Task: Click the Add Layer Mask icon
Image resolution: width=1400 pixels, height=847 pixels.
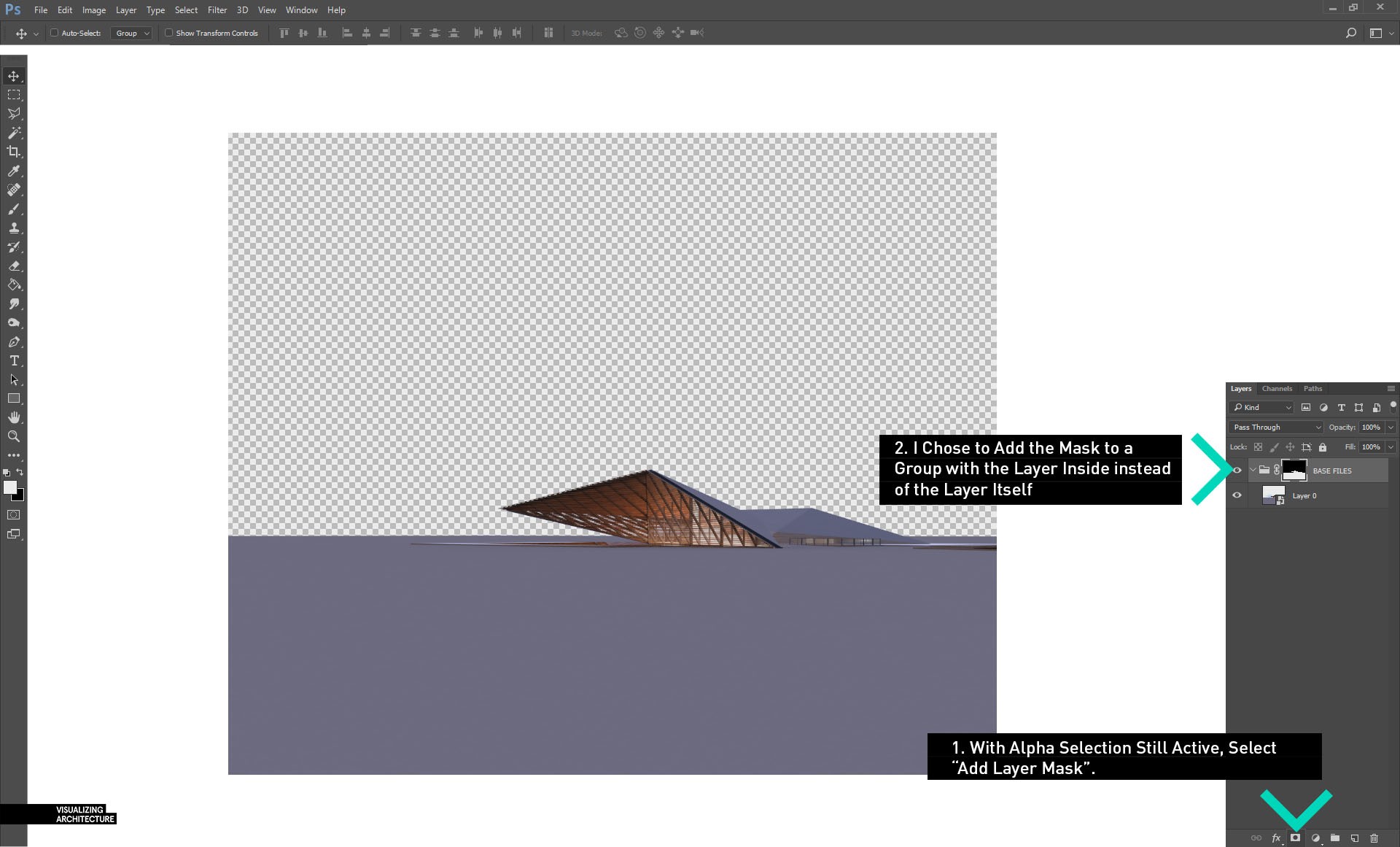Action: pyautogui.click(x=1295, y=838)
